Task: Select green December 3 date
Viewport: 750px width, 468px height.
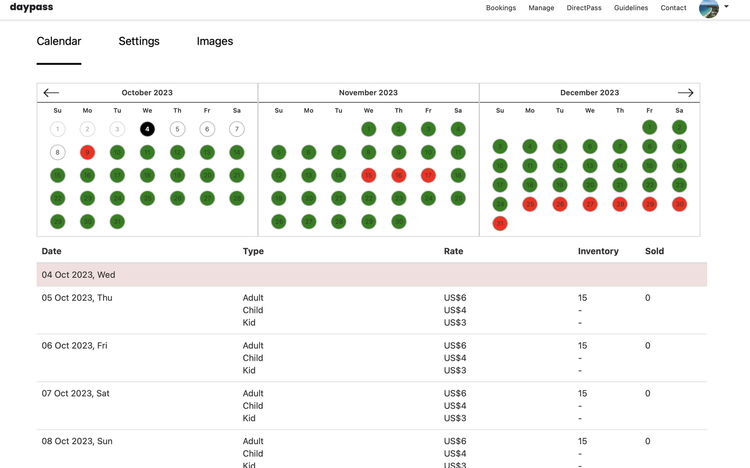Action: [500, 146]
